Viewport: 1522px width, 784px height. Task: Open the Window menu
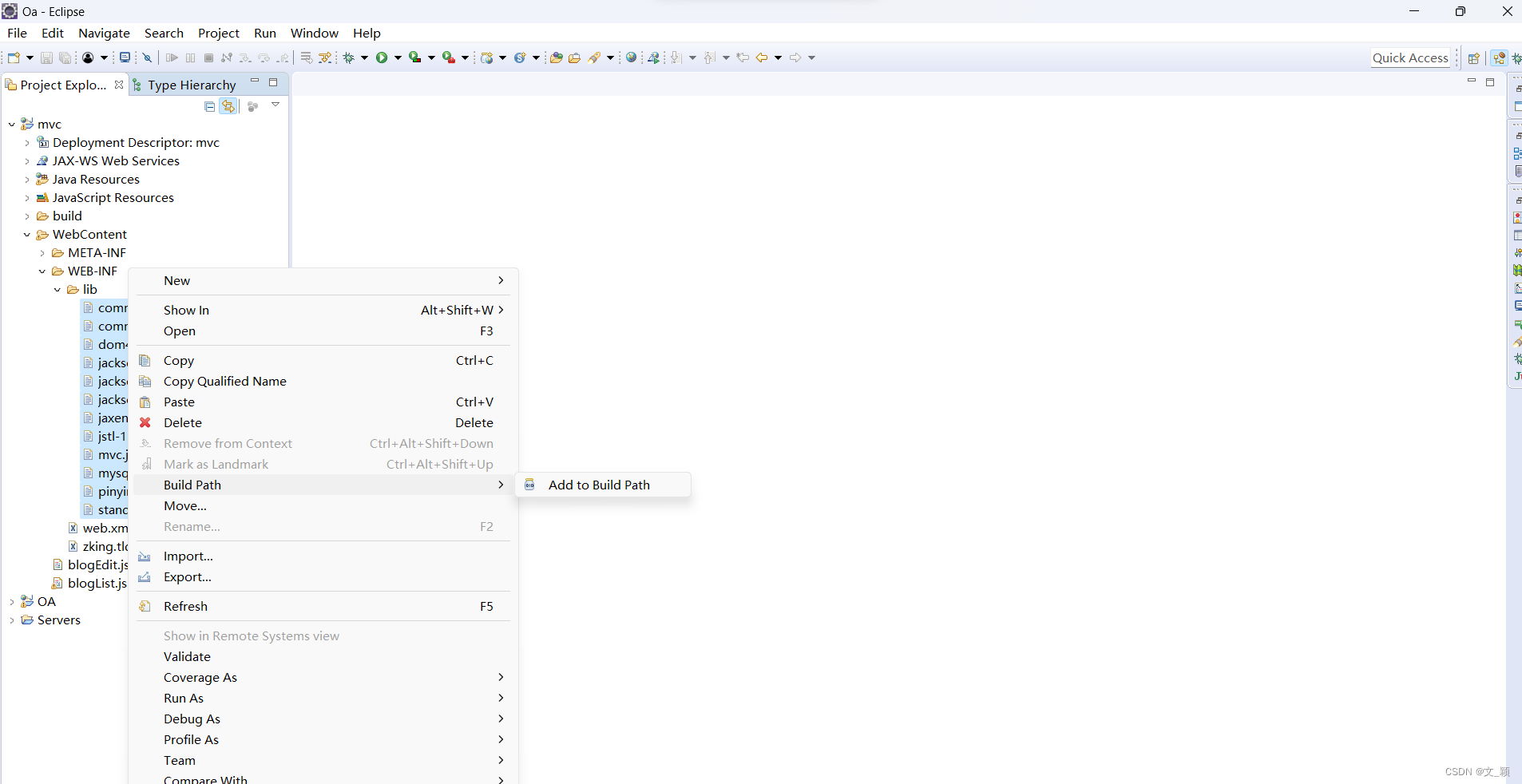[x=314, y=33]
